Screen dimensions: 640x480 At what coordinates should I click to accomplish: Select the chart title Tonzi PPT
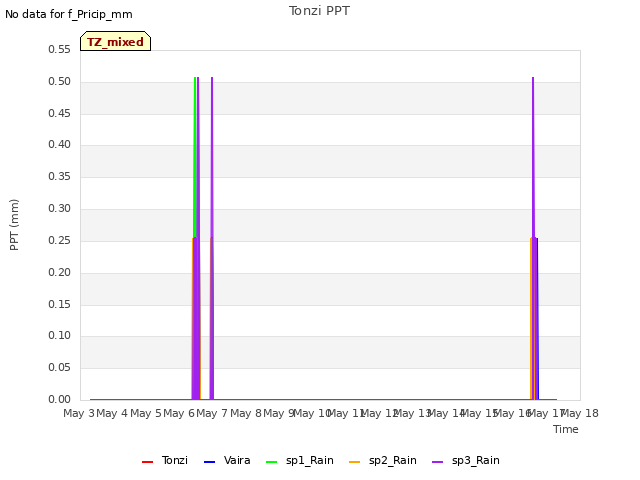pyautogui.click(x=319, y=11)
